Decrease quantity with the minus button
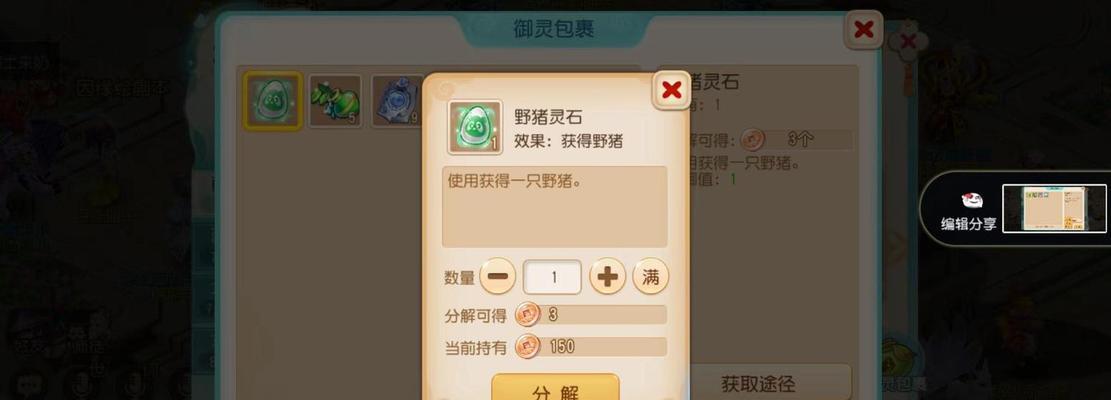1111x400 pixels. click(497, 277)
